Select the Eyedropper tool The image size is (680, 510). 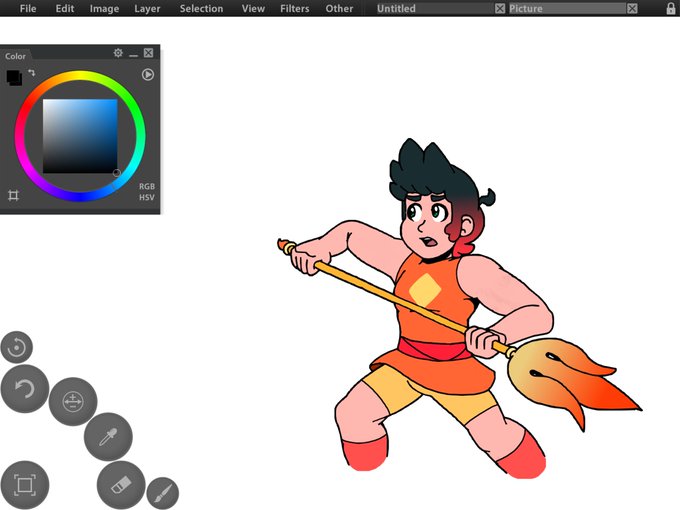[x=108, y=437]
